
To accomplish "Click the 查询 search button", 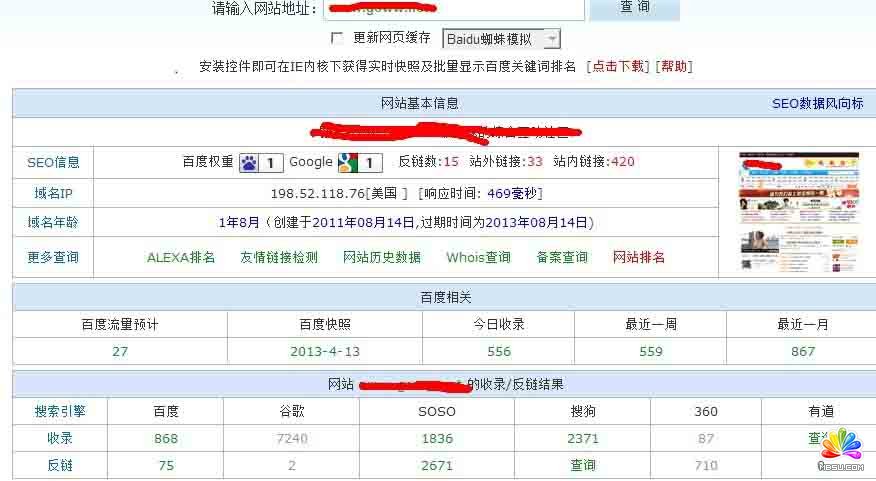I will coord(634,8).
